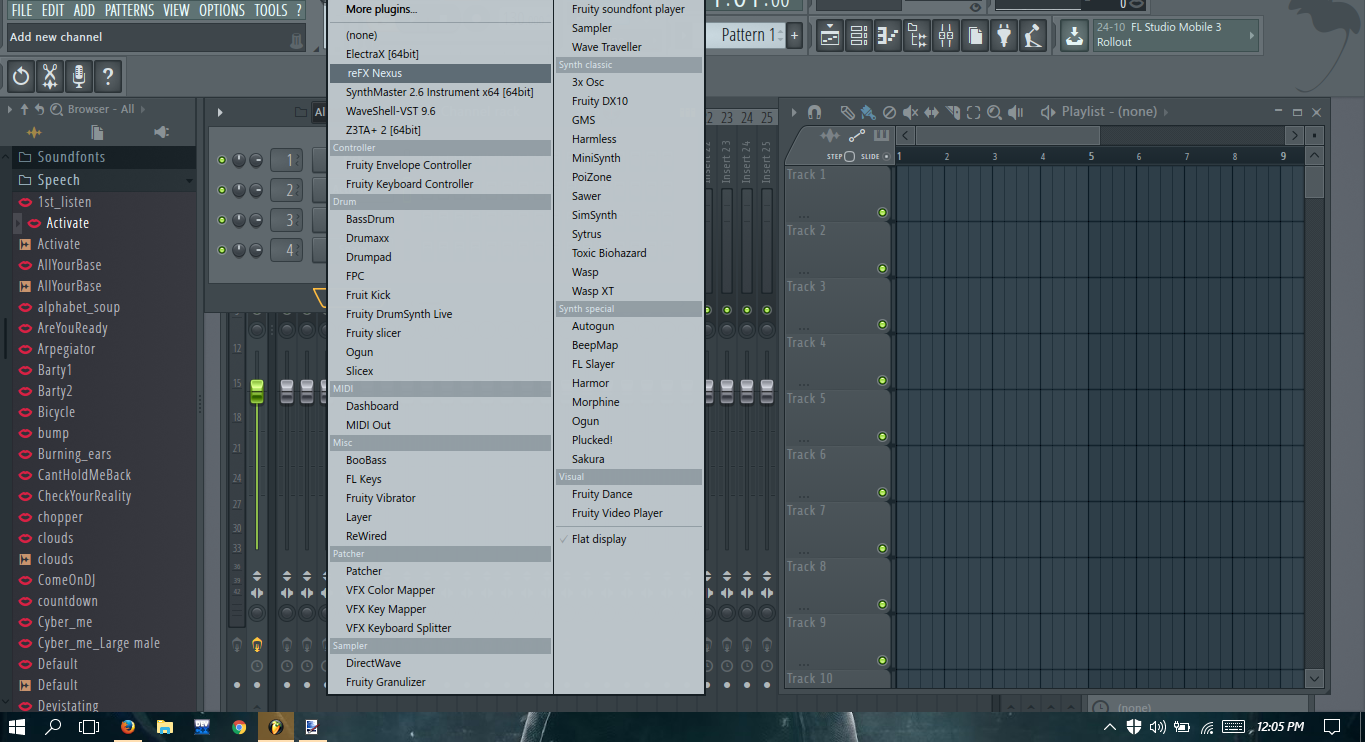This screenshot has height=742, width=1365.
Task: Show Browser plugin speaker tab icon
Action: point(161,132)
